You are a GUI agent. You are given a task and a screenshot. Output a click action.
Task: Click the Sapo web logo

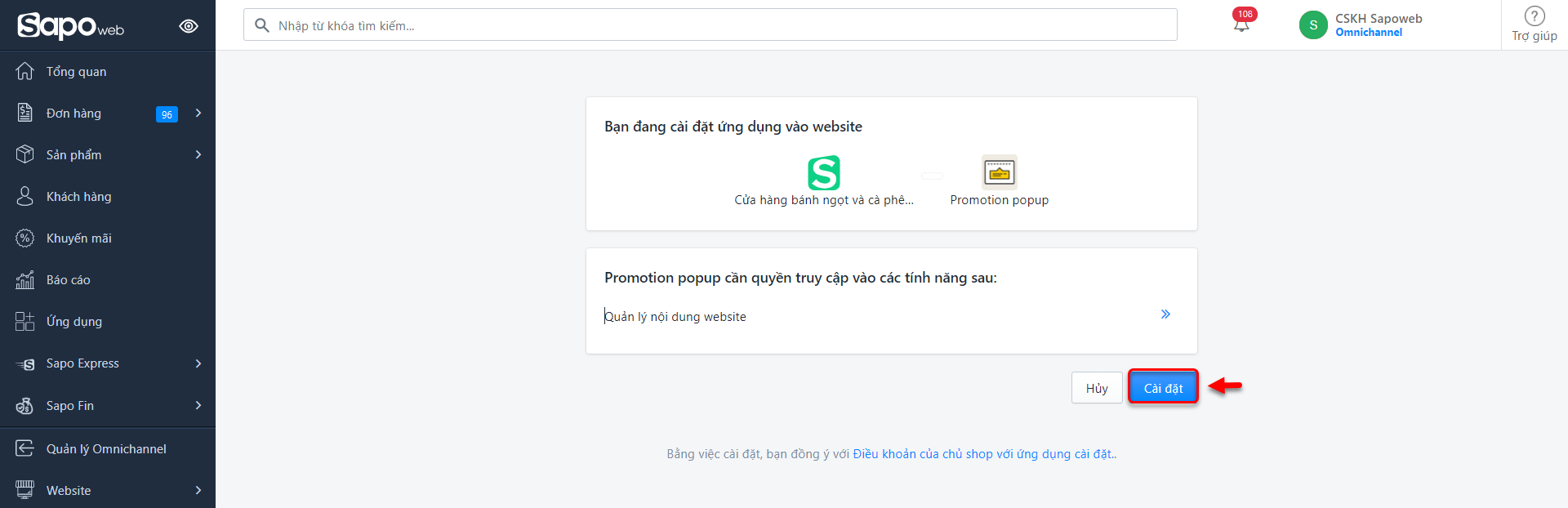pyautogui.click(x=71, y=26)
